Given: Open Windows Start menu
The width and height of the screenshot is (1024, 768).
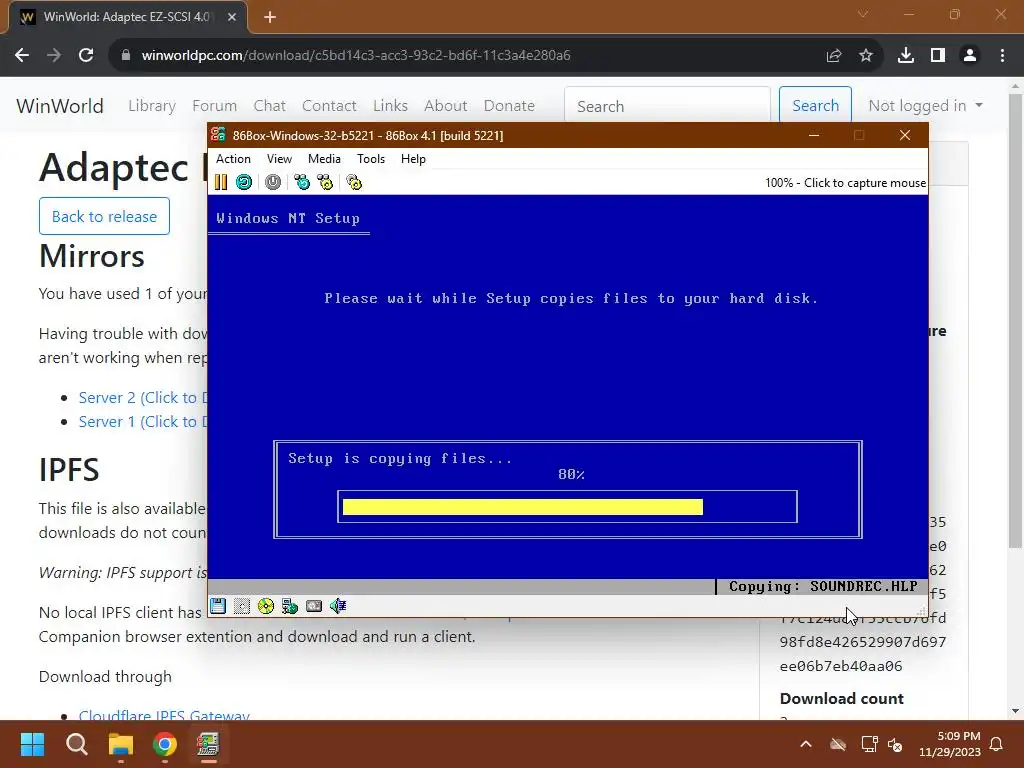Looking at the screenshot, I should (32, 744).
